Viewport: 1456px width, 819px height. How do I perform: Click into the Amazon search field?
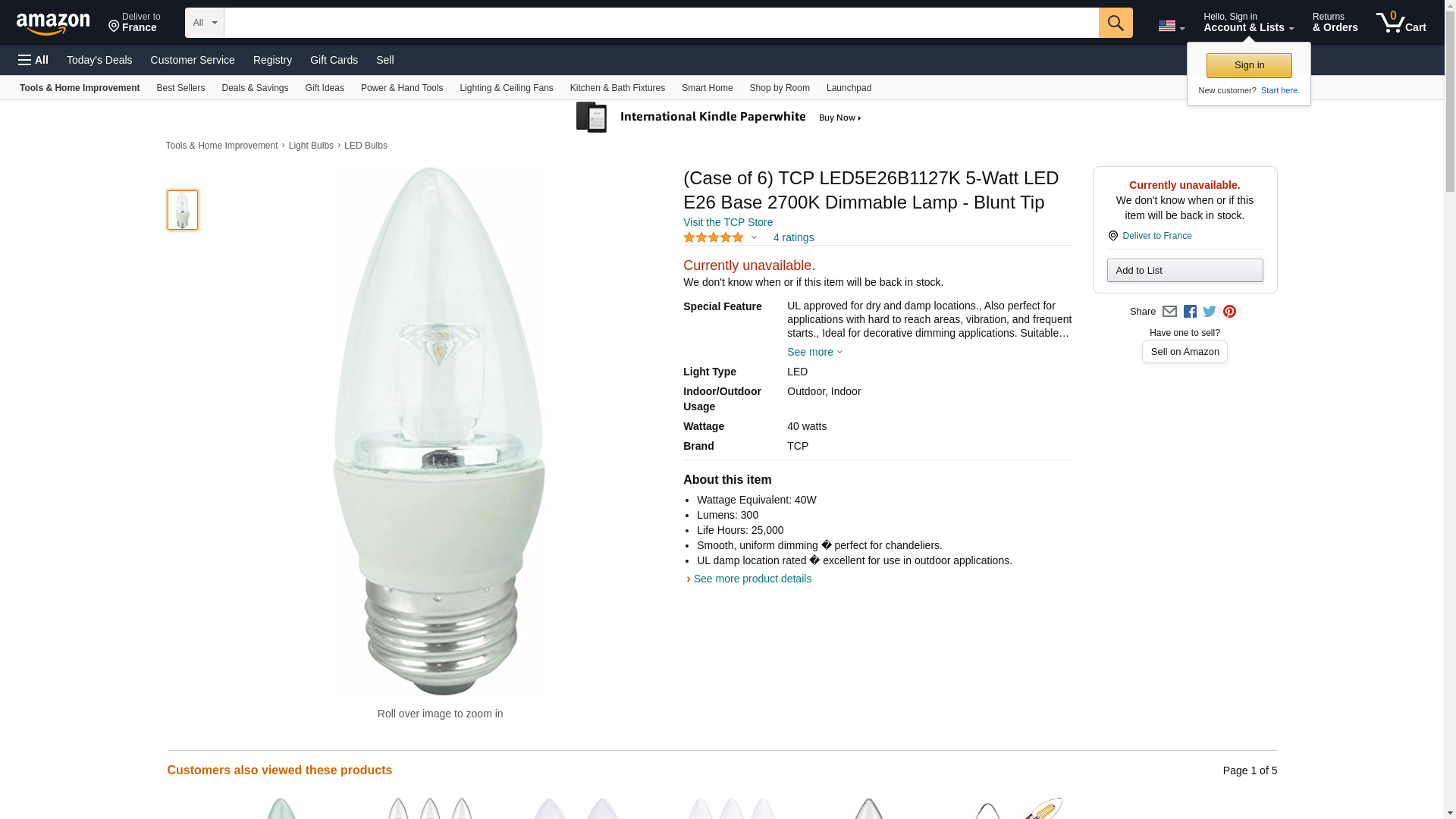click(661, 23)
